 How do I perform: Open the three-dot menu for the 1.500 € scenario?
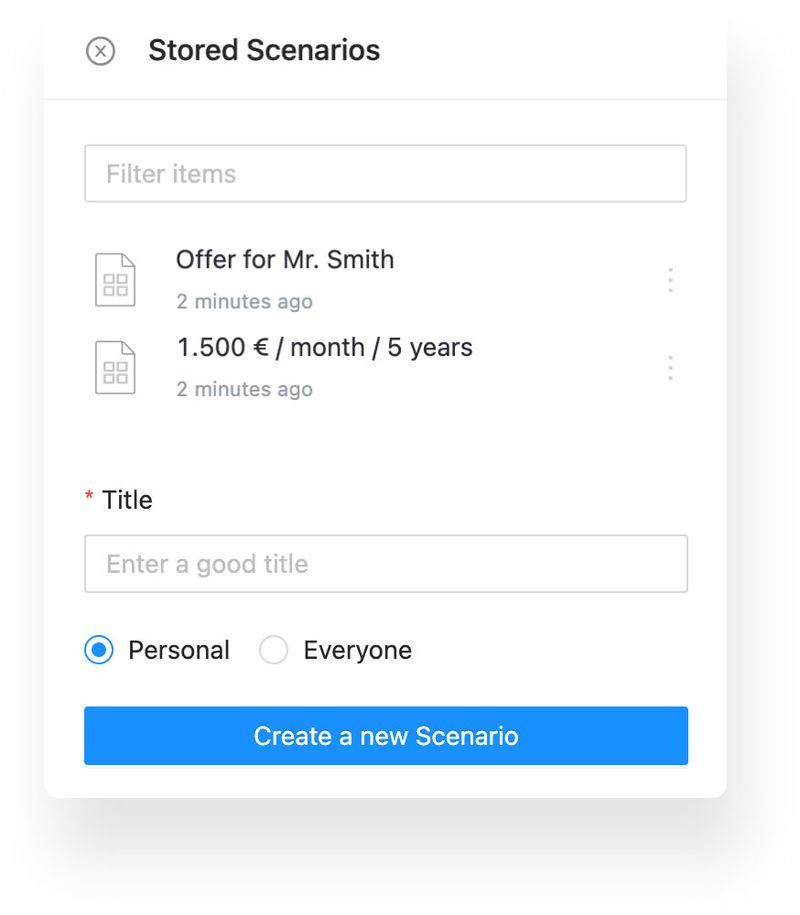[670, 368]
